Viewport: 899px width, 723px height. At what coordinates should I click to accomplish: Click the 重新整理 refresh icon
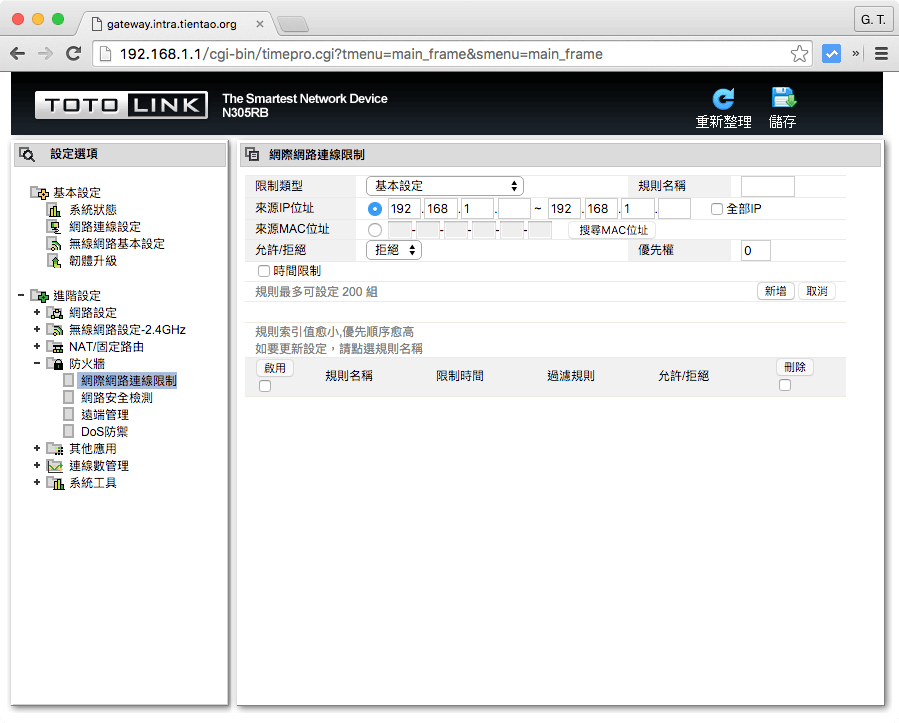723,99
